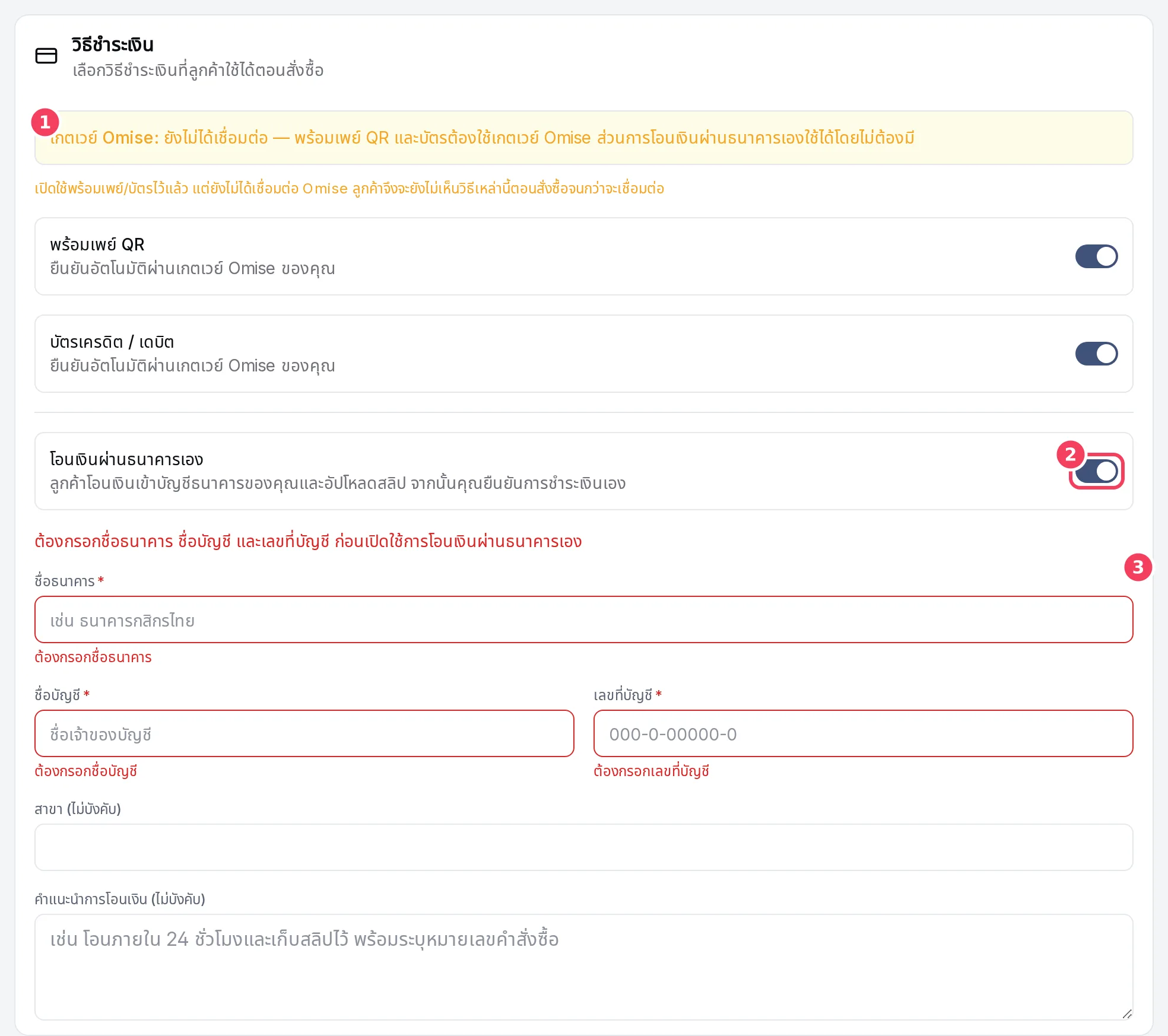Click the textarea resize handle corner
The width and height of the screenshot is (1168, 1036).
coord(1127,1014)
